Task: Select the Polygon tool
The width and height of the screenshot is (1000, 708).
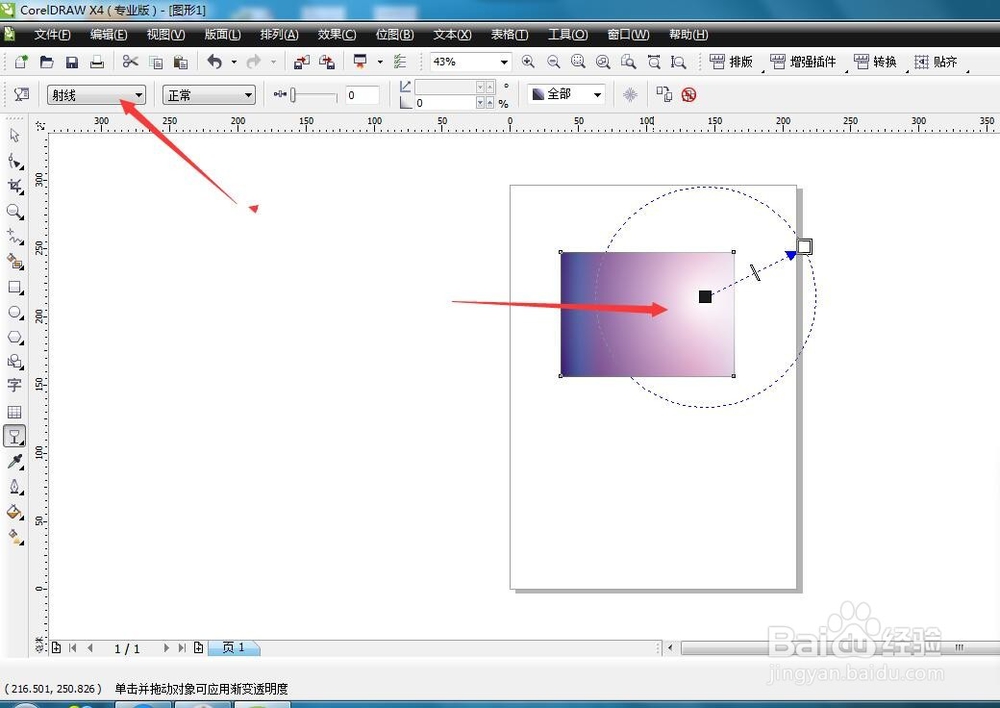Action: coord(15,337)
